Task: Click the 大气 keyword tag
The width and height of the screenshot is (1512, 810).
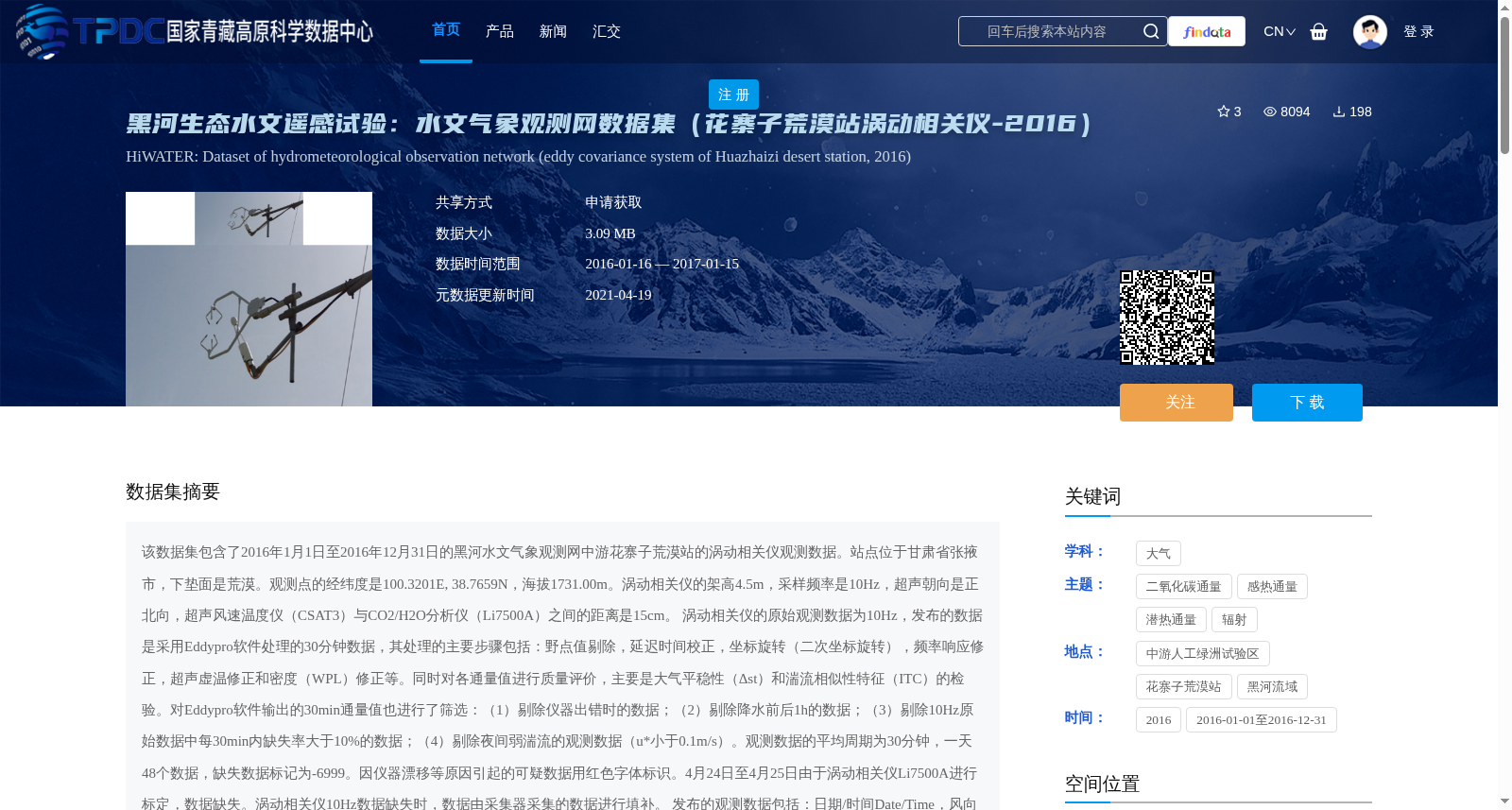Action: pyautogui.click(x=1159, y=554)
